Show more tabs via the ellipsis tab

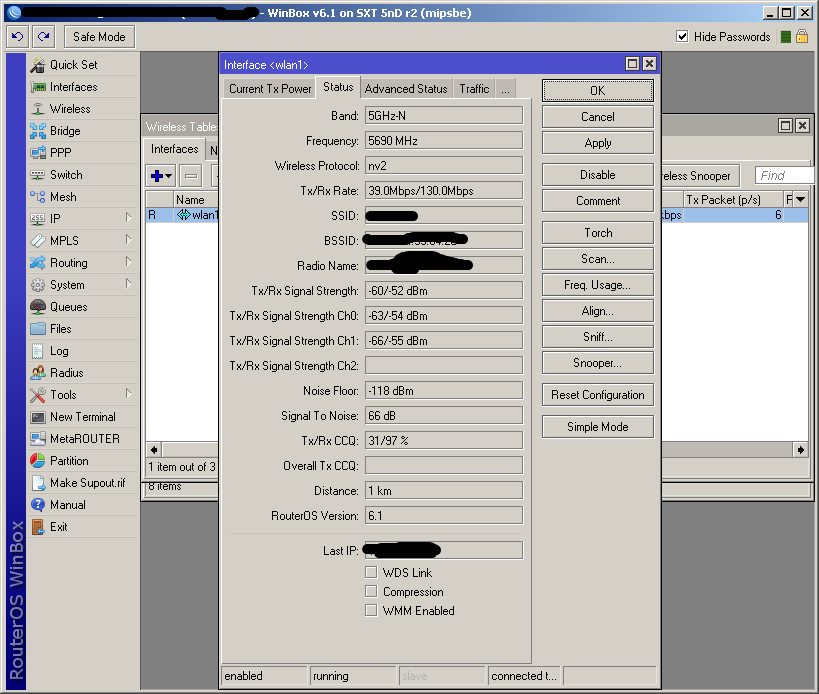coord(505,89)
